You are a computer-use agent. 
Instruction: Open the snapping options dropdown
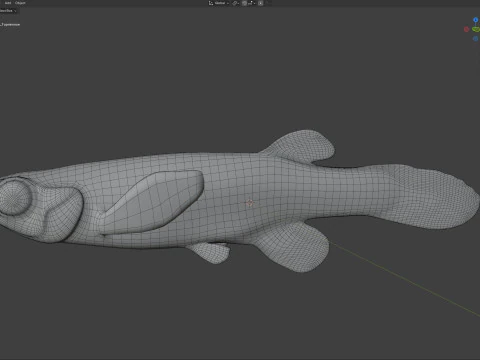click(x=252, y=3)
